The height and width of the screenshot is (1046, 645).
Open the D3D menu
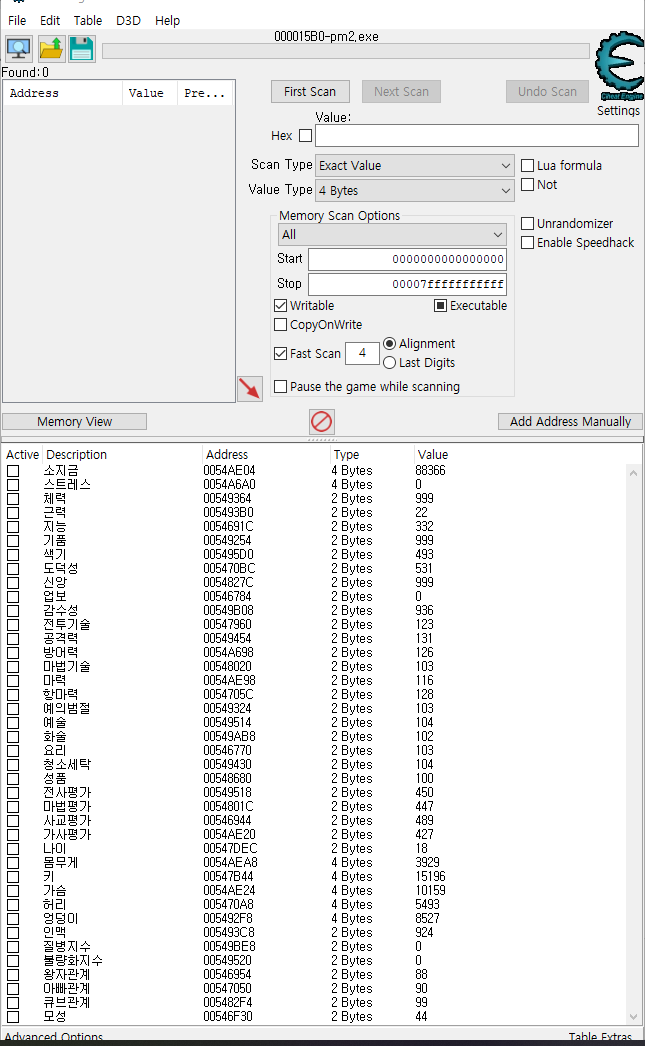[128, 21]
